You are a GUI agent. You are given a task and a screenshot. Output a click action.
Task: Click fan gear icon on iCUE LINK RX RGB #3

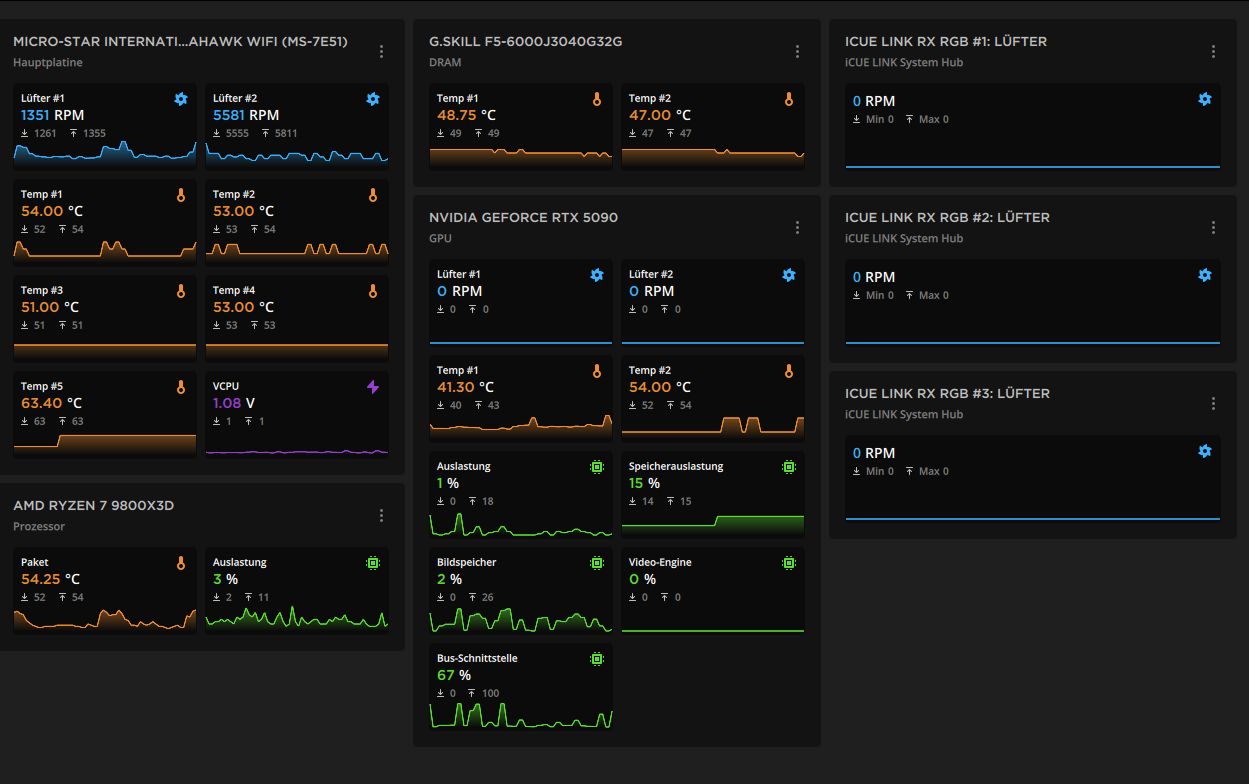1205,451
